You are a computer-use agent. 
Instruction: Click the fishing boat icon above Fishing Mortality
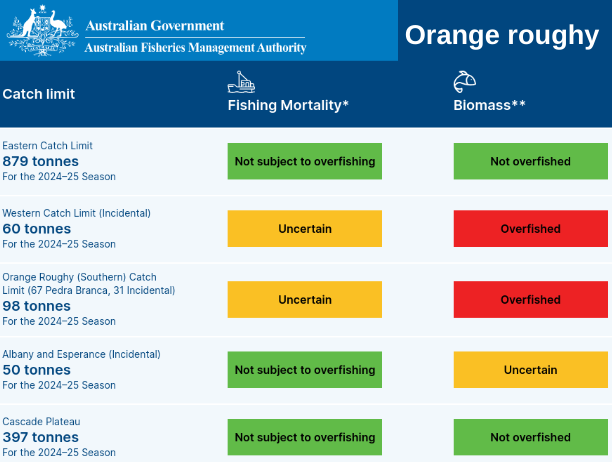pos(241,82)
